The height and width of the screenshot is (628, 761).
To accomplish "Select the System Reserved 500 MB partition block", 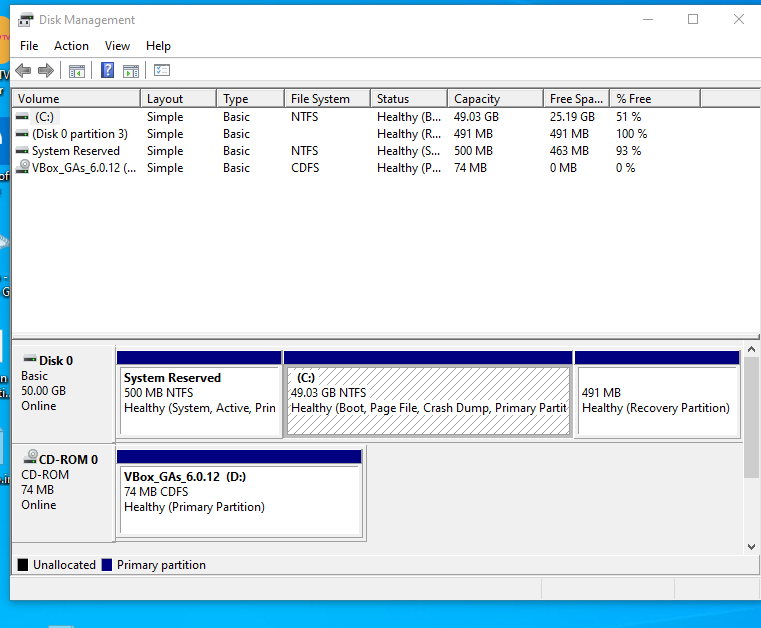I will tap(199, 401).
